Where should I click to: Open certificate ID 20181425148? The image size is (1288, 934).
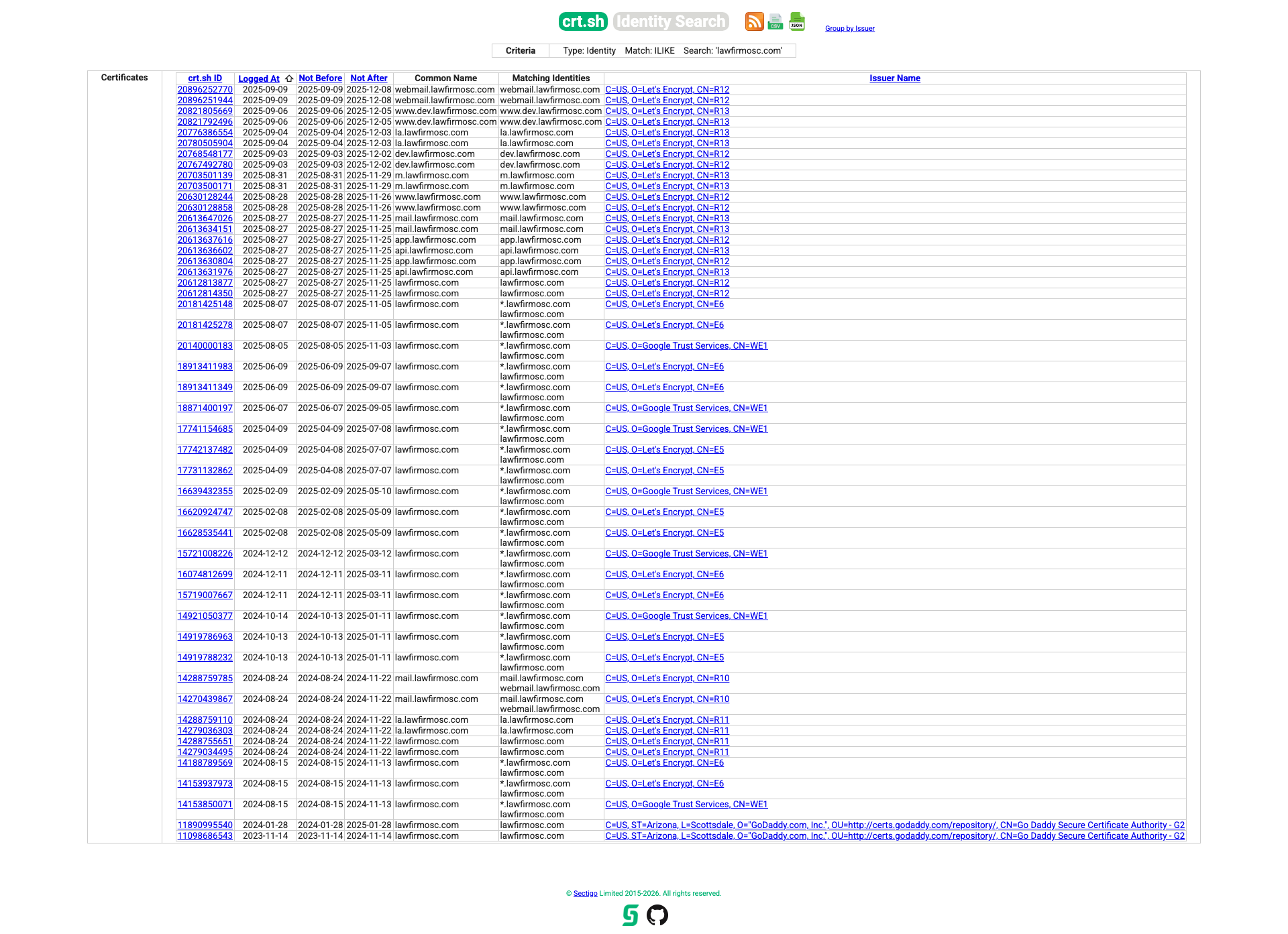point(205,304)
